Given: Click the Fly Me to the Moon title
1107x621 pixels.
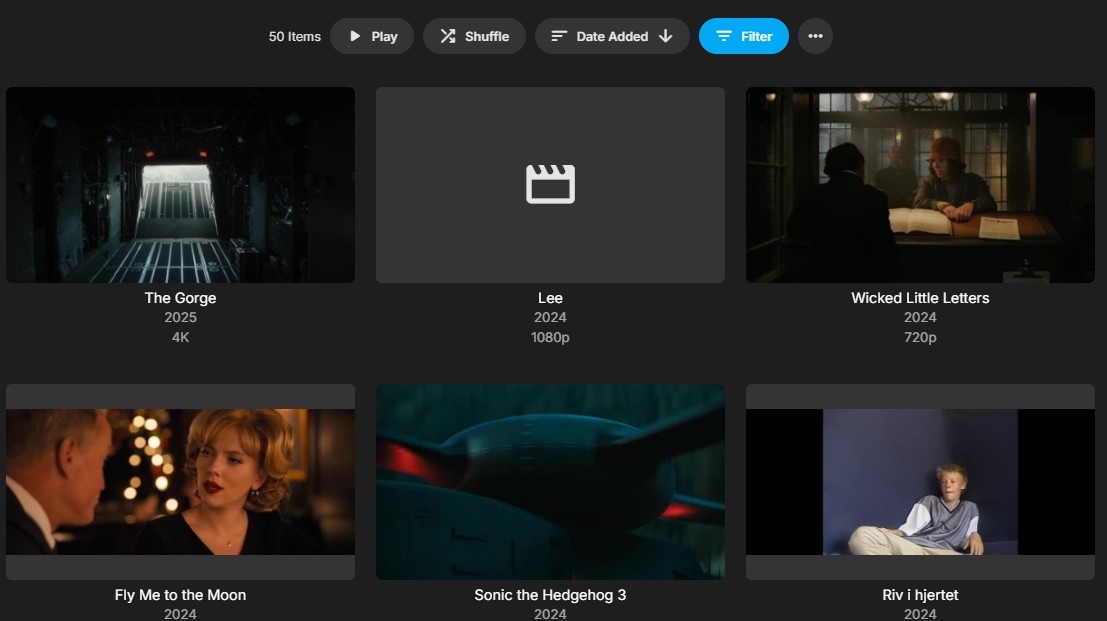Looking at the screenshot, I should (x=181, y=595).
